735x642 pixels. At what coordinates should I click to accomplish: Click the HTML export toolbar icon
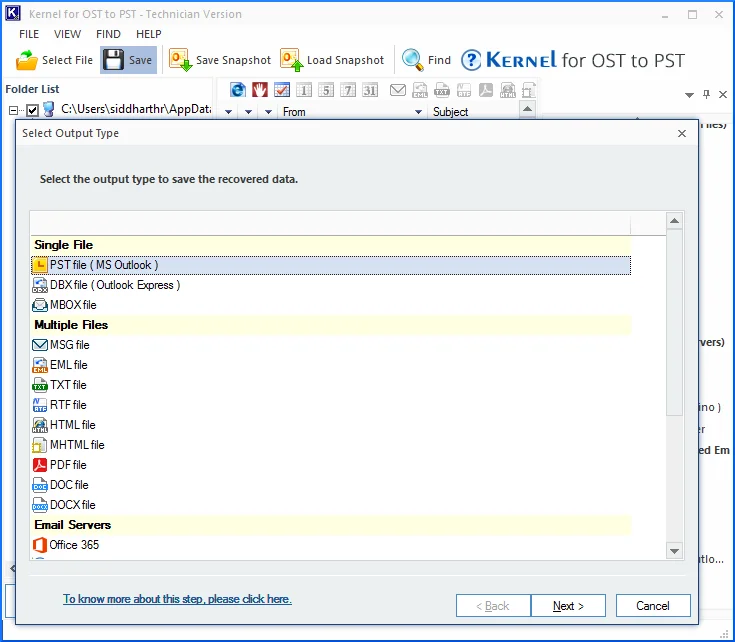[x=508, y=90]
